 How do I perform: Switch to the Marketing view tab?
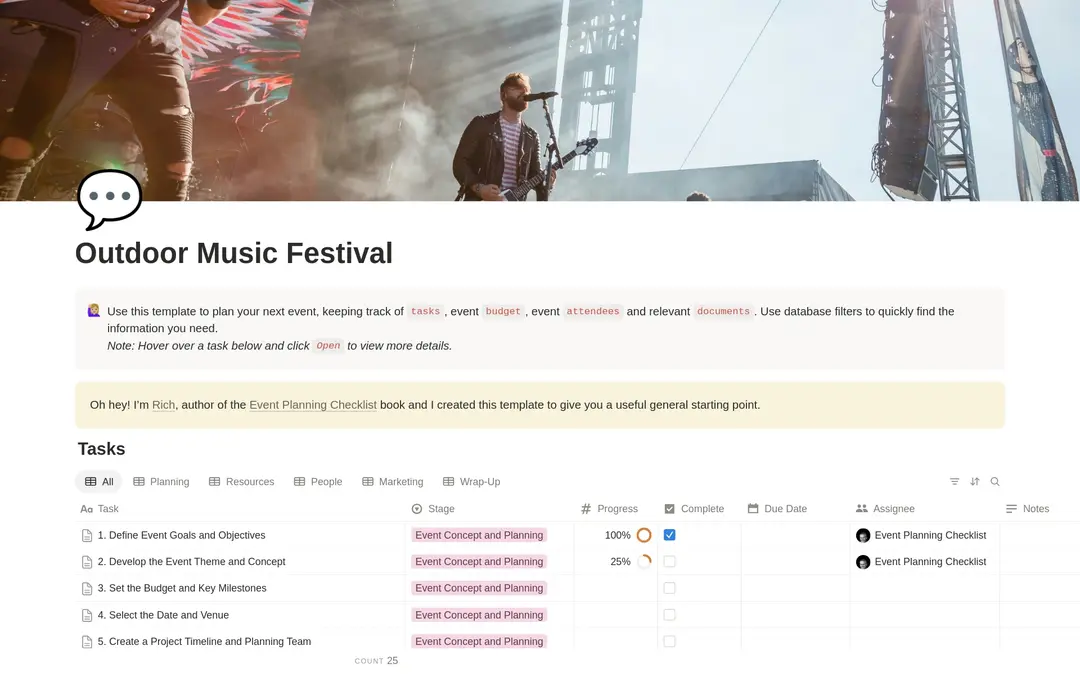(x=393, y=482)
